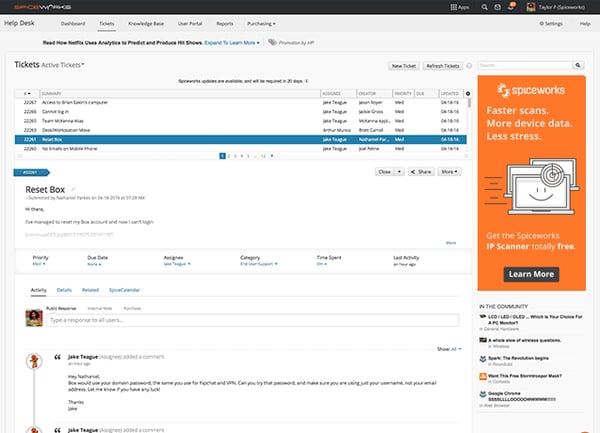Open the Details tab of ticket
The height and width of the screenshot is (433, 600).
pos(64,288)
